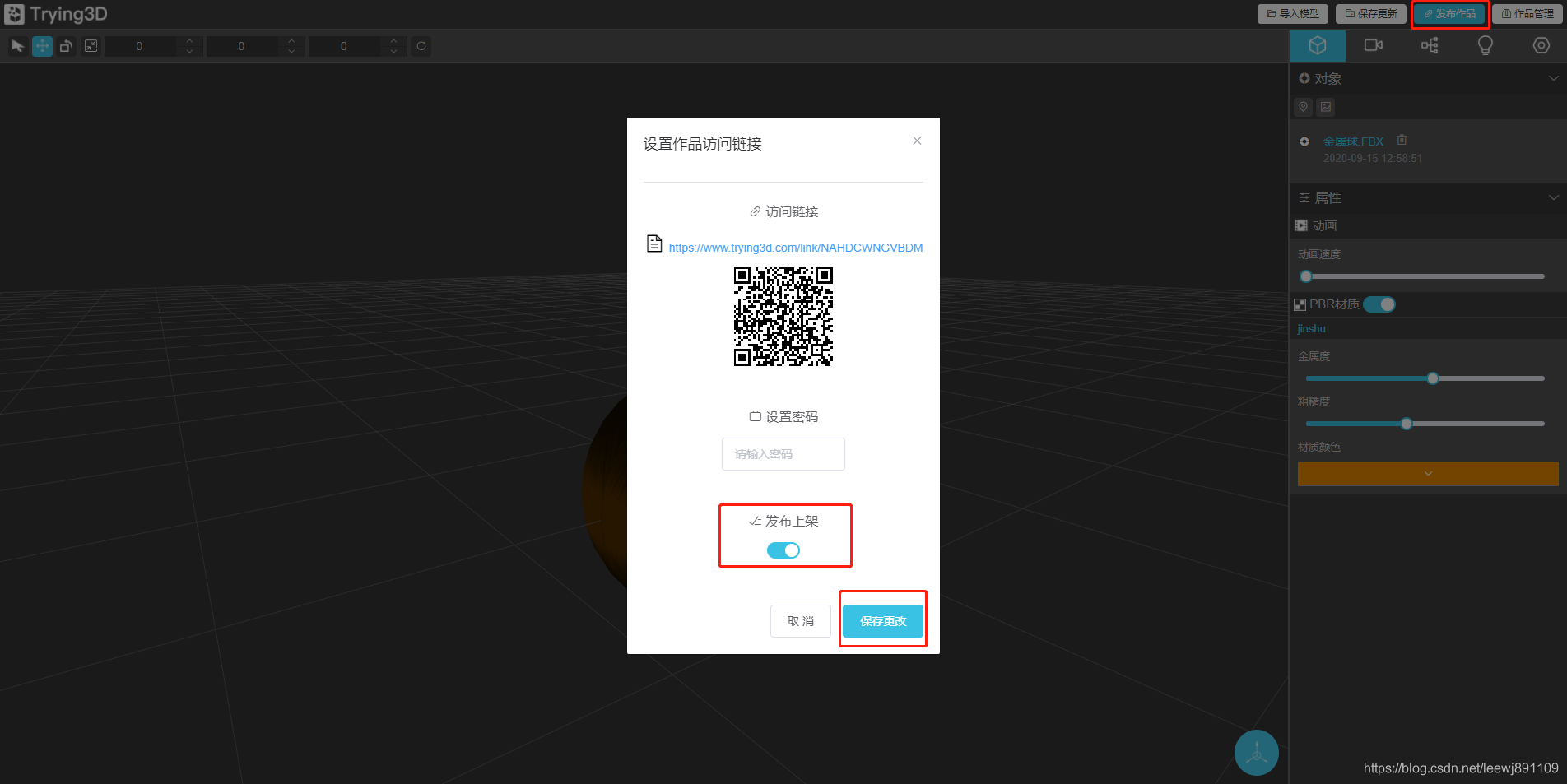Screen dimensions: 1567x784
Task: Activate the move translate tool
Action: click(42, 46)
